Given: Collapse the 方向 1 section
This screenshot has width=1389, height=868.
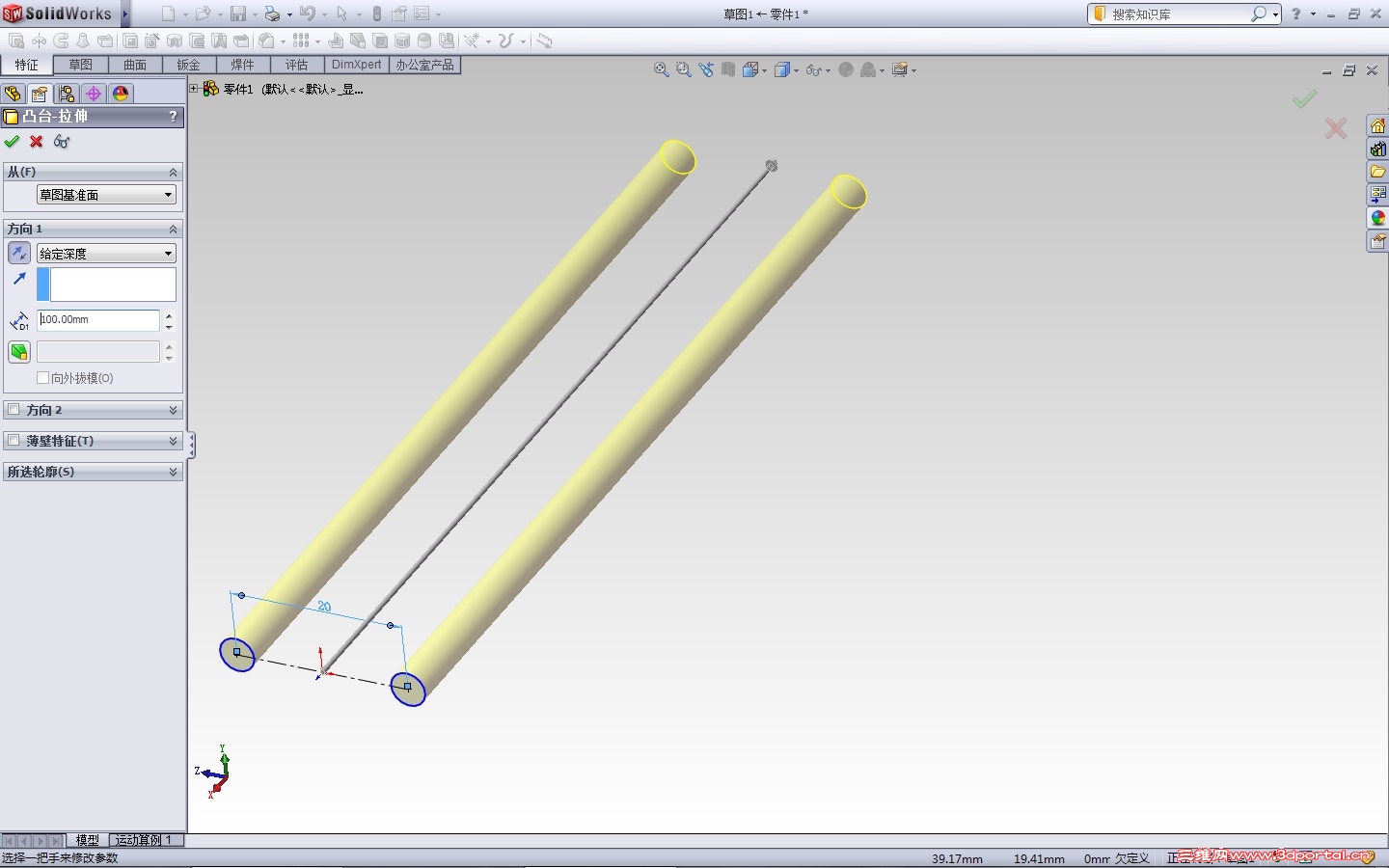Looking at the screenshot, I should pyautogui.click(x=174, y=229).
